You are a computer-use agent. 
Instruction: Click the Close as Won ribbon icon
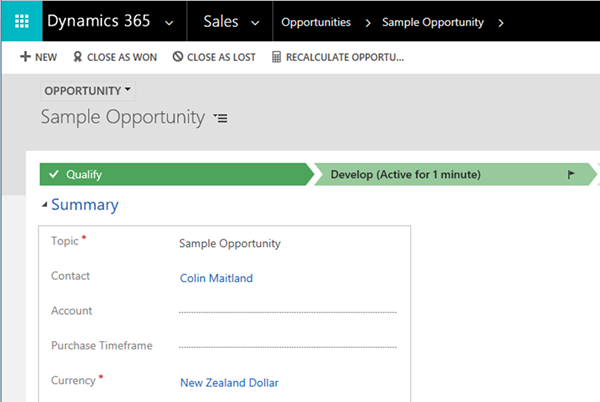tap(79, 58)
